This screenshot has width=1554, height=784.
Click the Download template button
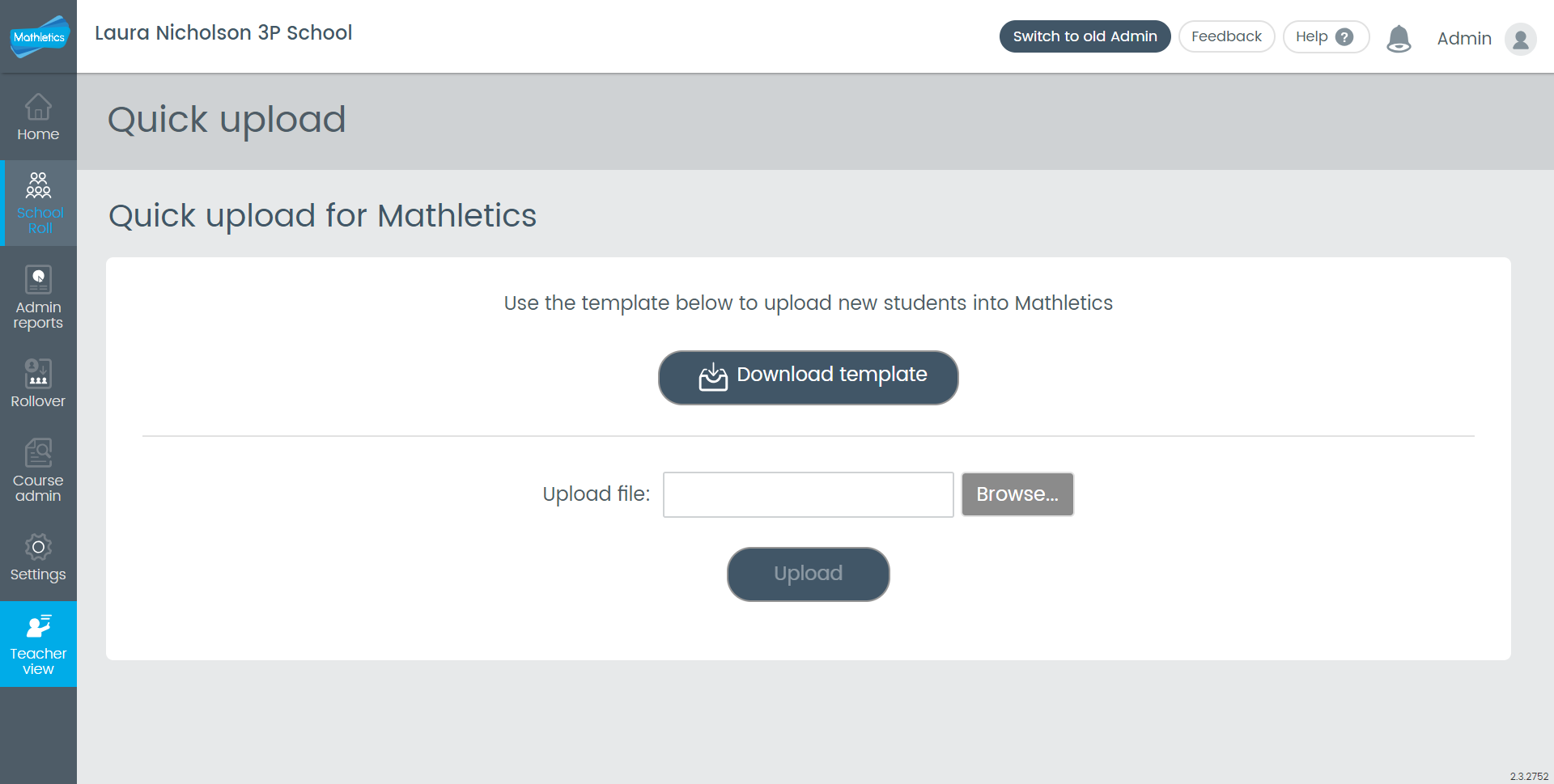point(808,378)
